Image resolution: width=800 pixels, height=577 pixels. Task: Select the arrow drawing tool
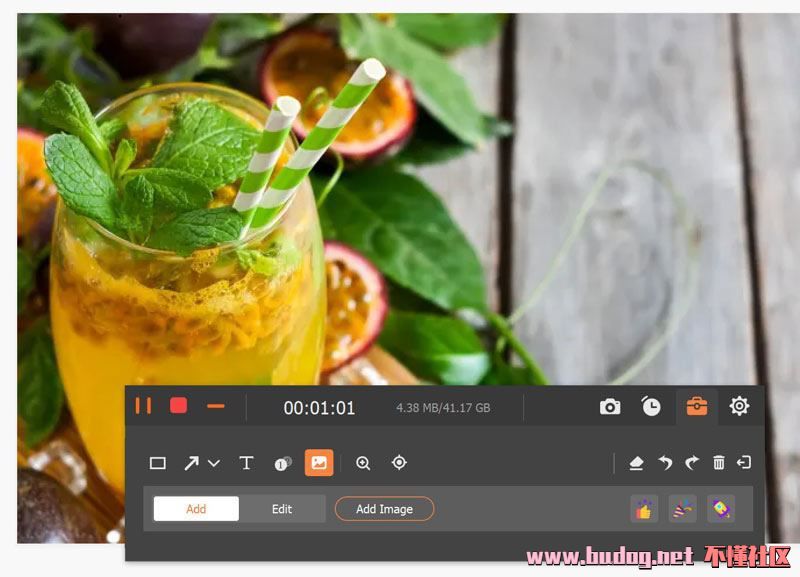point(191,463)
